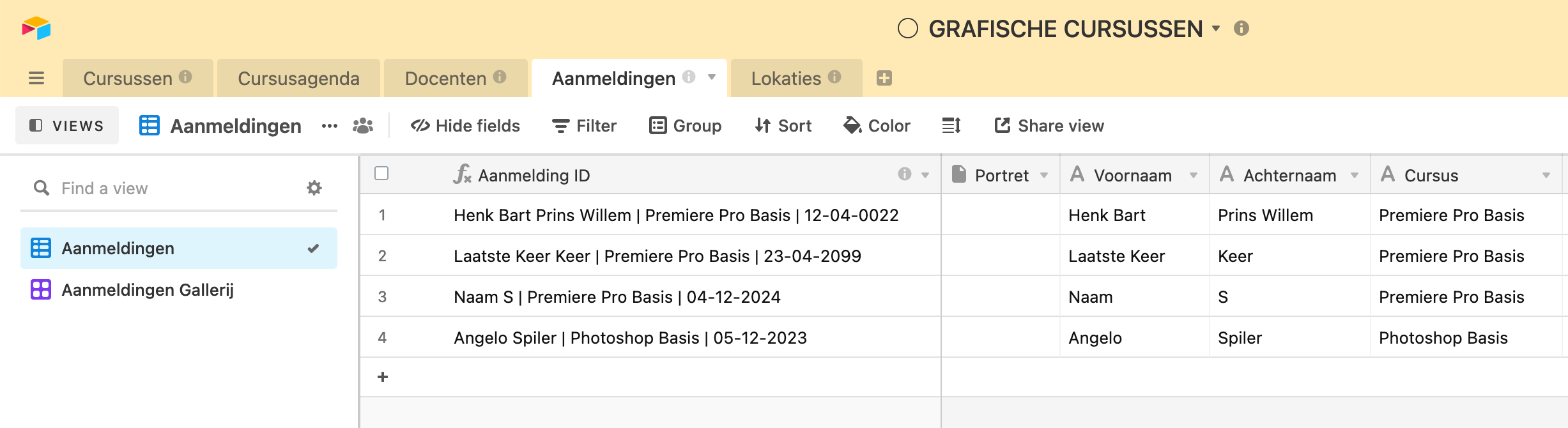Select Henk Bart Prins Willem record ID
This screenshot has height=428, width=1568.
pyautogui.click(x=676, y=215)
